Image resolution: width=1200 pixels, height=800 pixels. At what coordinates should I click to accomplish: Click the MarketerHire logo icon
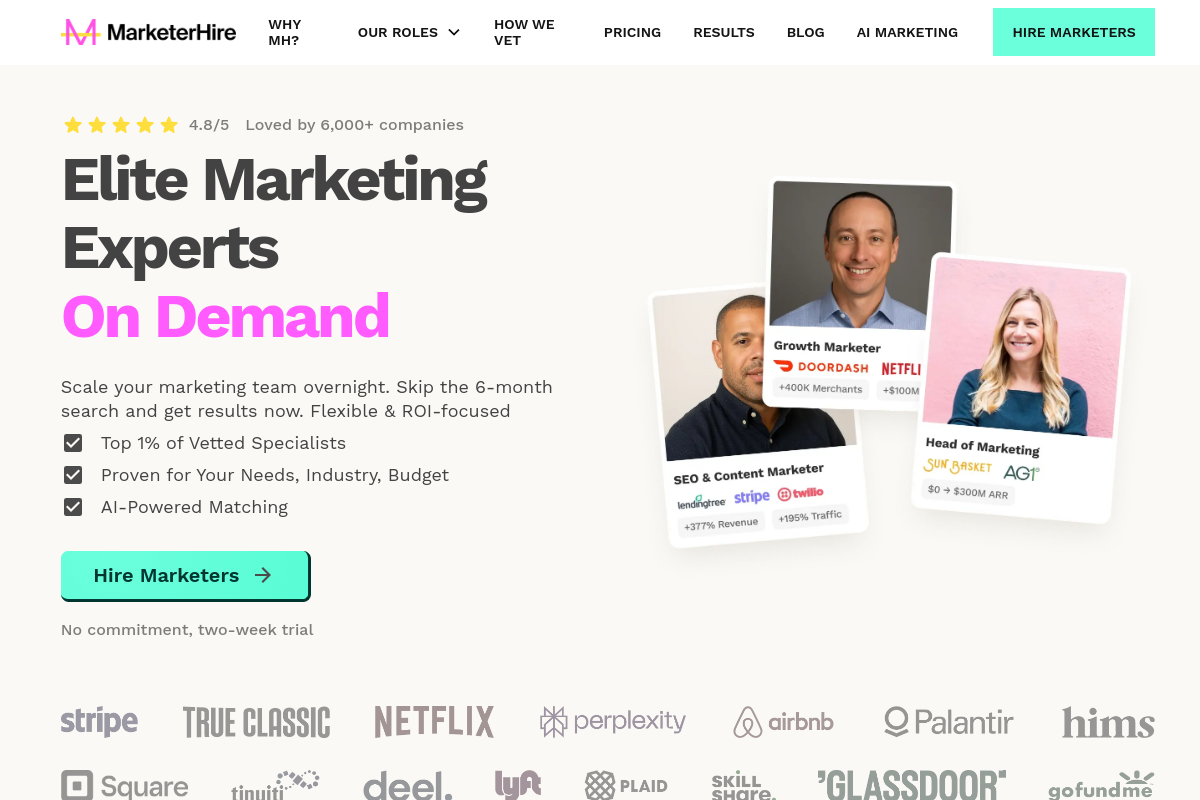click(79, 32)
